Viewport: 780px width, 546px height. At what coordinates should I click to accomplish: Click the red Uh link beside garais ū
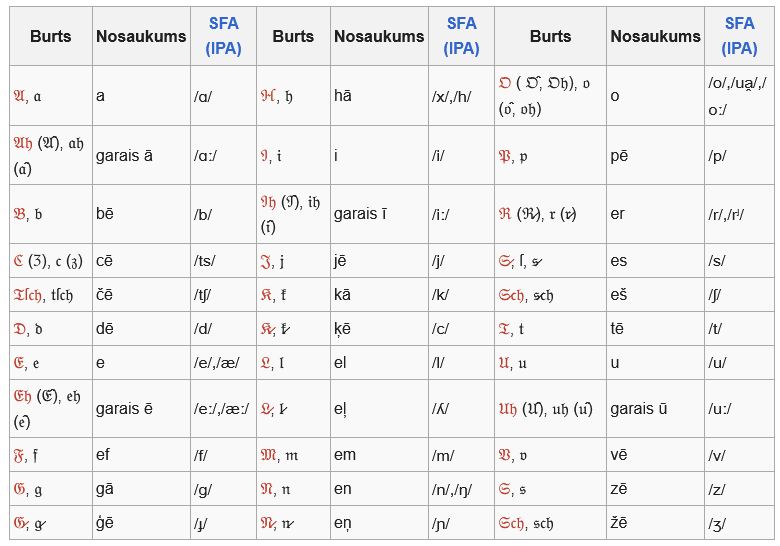click(x=508, y=408)
